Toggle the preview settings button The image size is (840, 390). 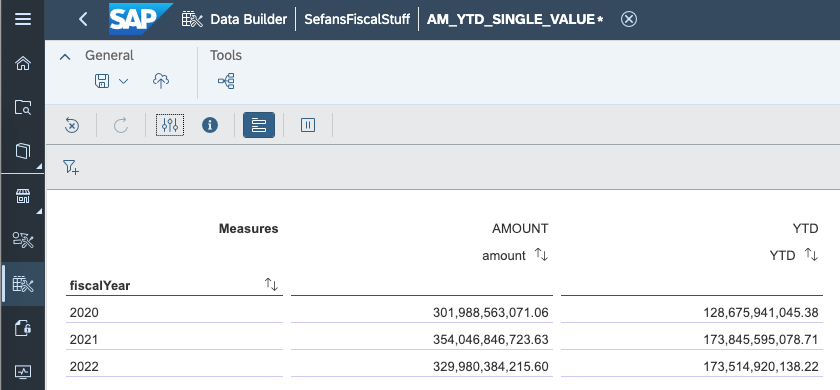pyautogui.click(x=170, y=125)
